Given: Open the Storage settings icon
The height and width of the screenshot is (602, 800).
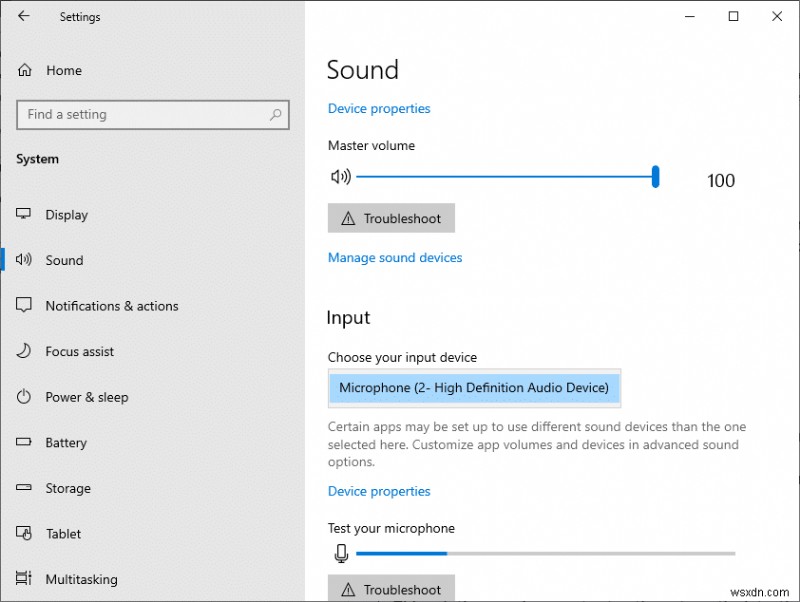Looking at the screenshot, I should point(23,488).
